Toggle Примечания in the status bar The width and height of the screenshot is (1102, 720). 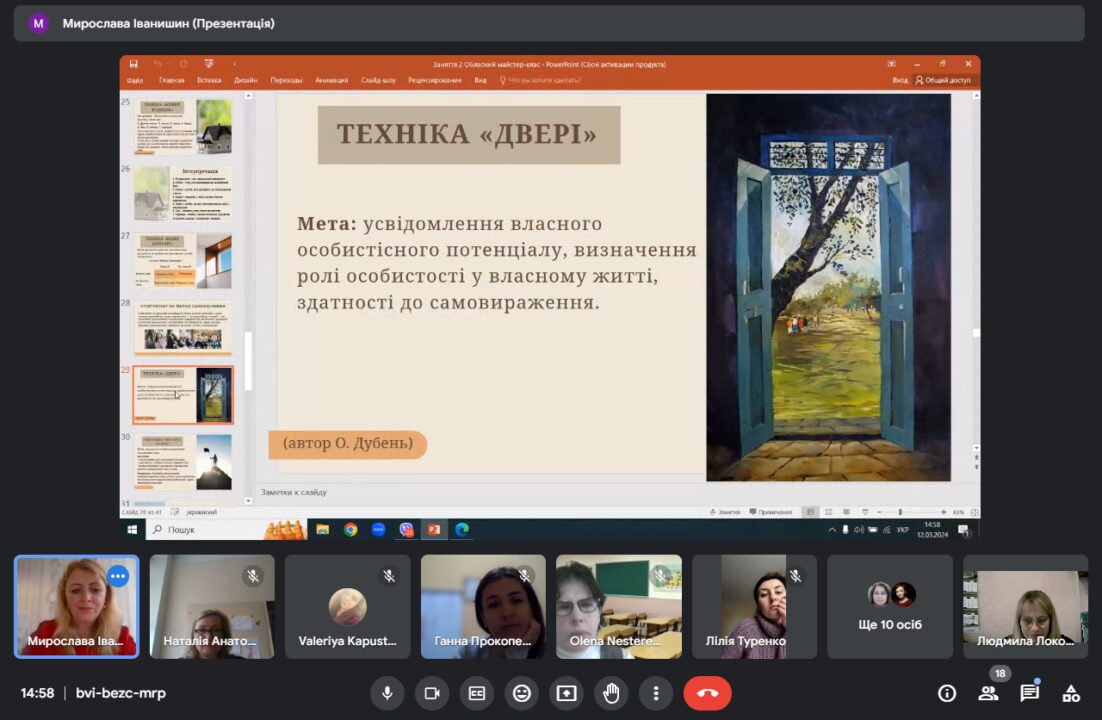771,512
